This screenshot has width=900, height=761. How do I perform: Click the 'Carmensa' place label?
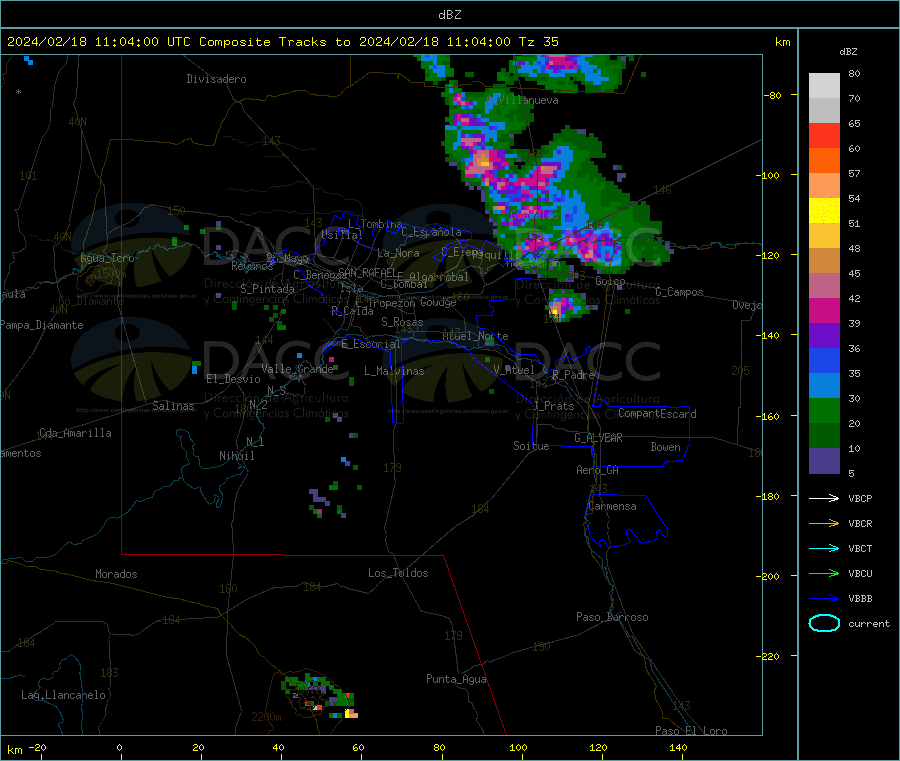point(612,506)
